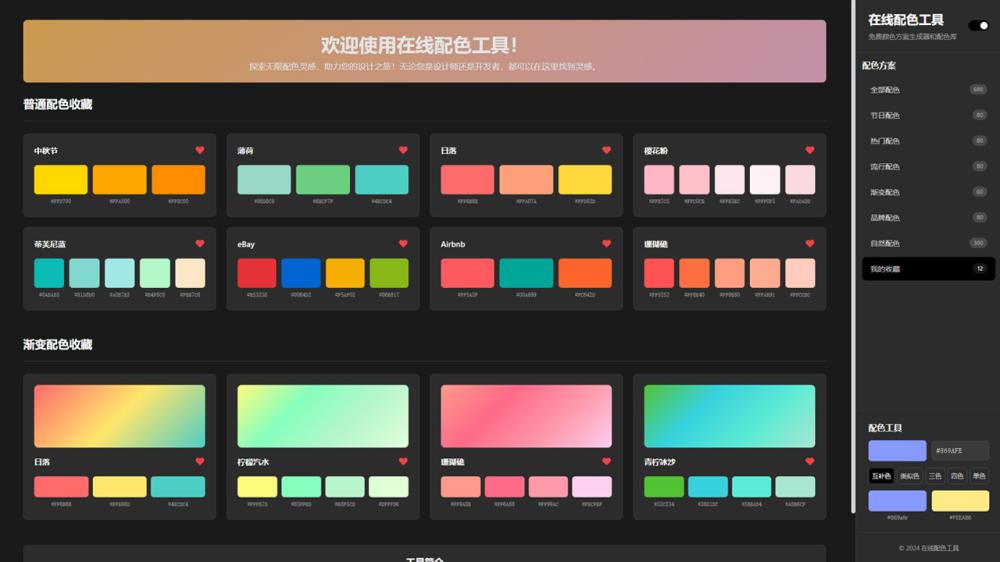Unfavorite the Airbnb brand palette heart

(606, 243)
